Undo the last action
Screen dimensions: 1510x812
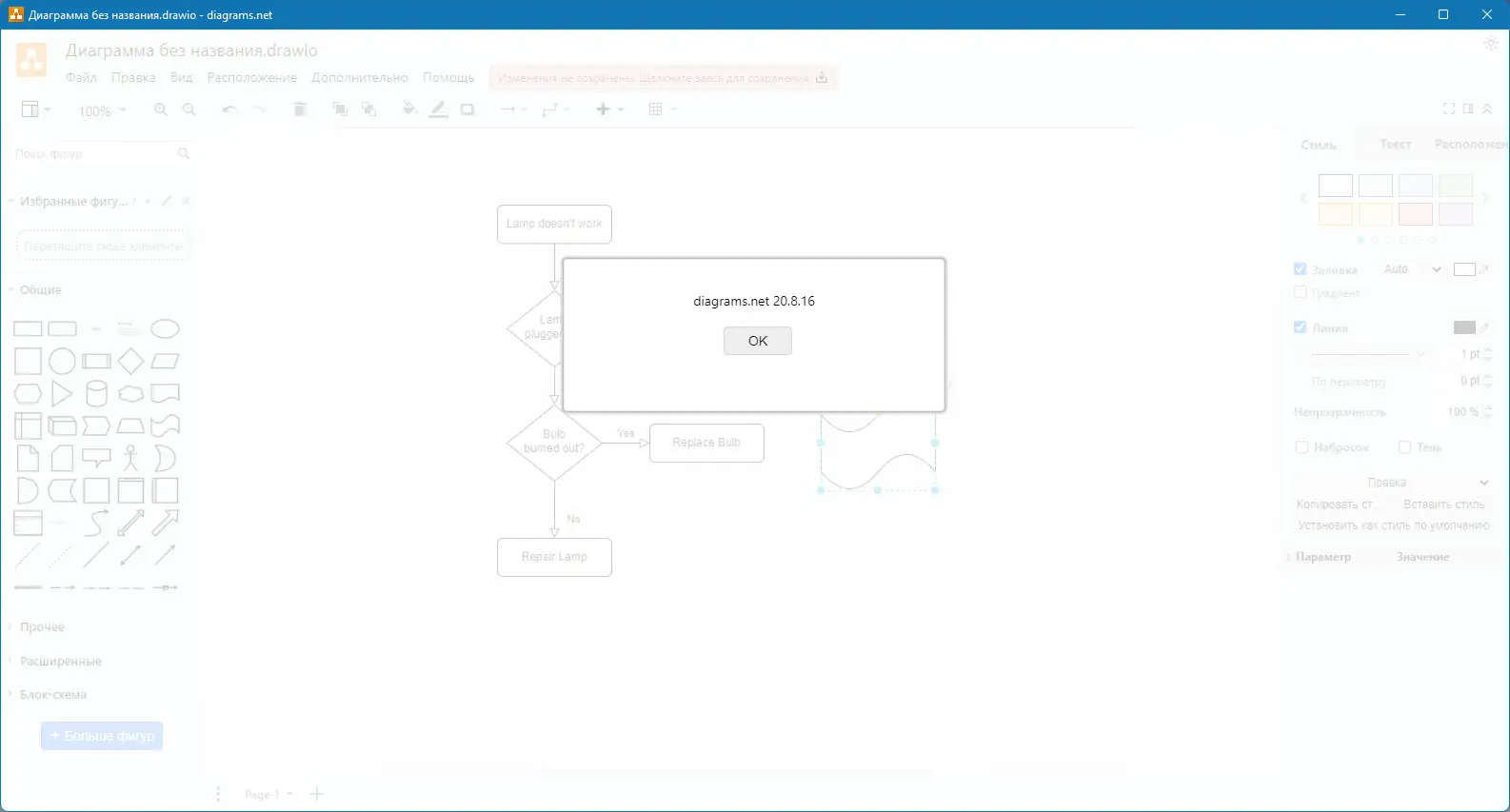point(229,109)
